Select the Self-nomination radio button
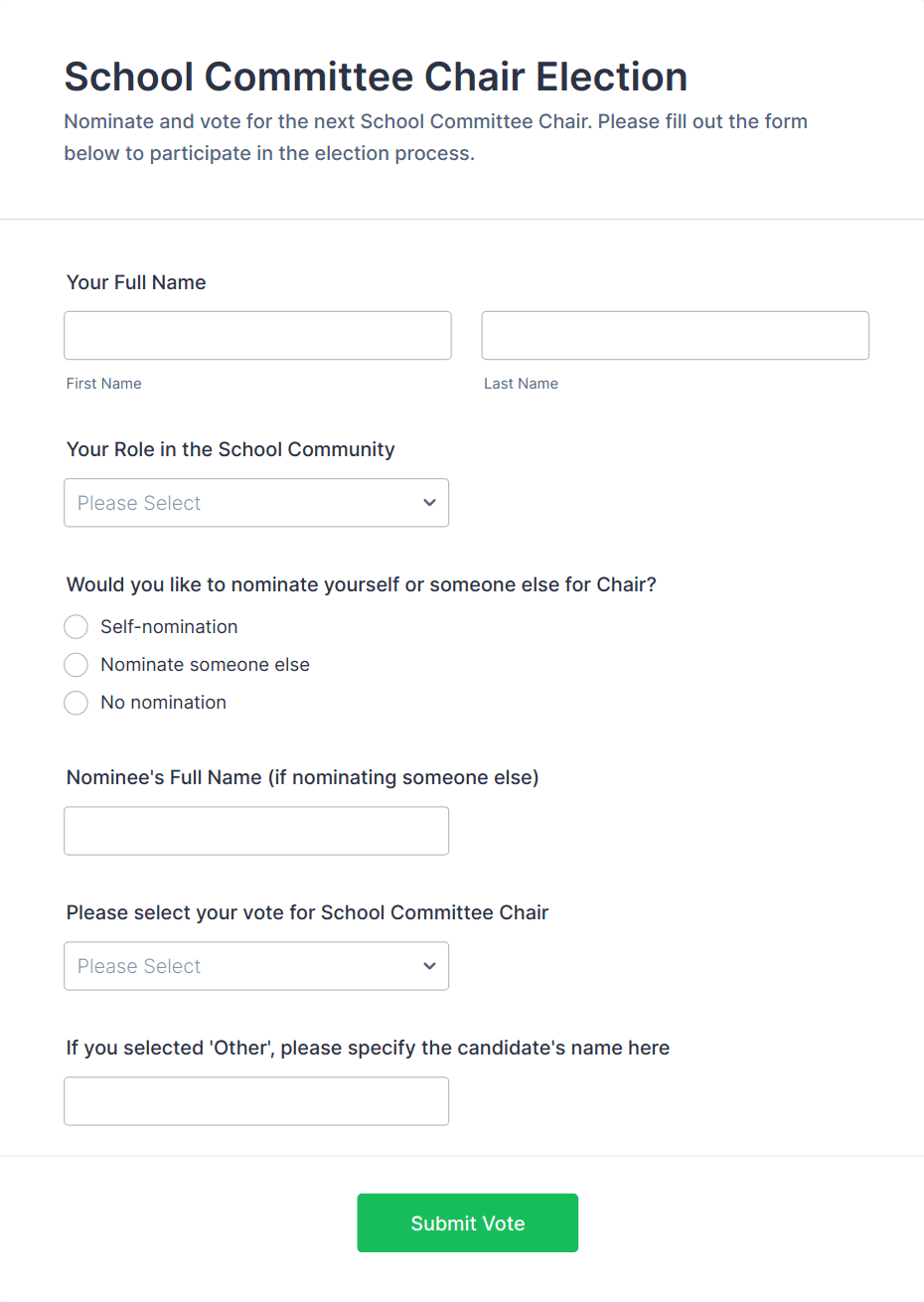Viewport: 924px width, 1302px height. coord(77,627)
